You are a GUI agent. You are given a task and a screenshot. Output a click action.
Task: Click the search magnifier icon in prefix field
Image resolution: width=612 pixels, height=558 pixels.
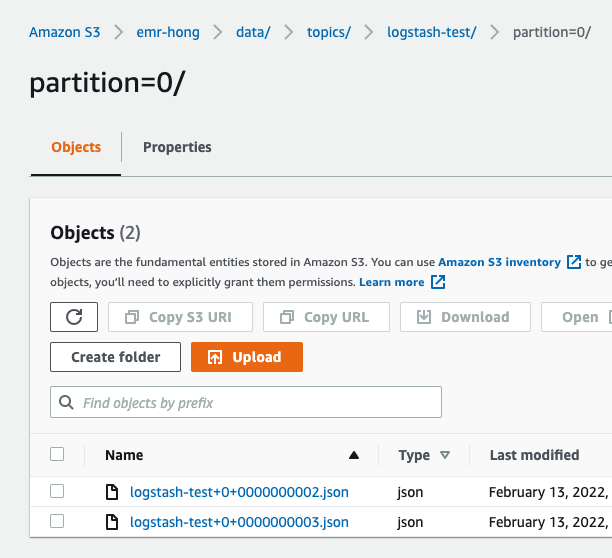pos(67,403)
